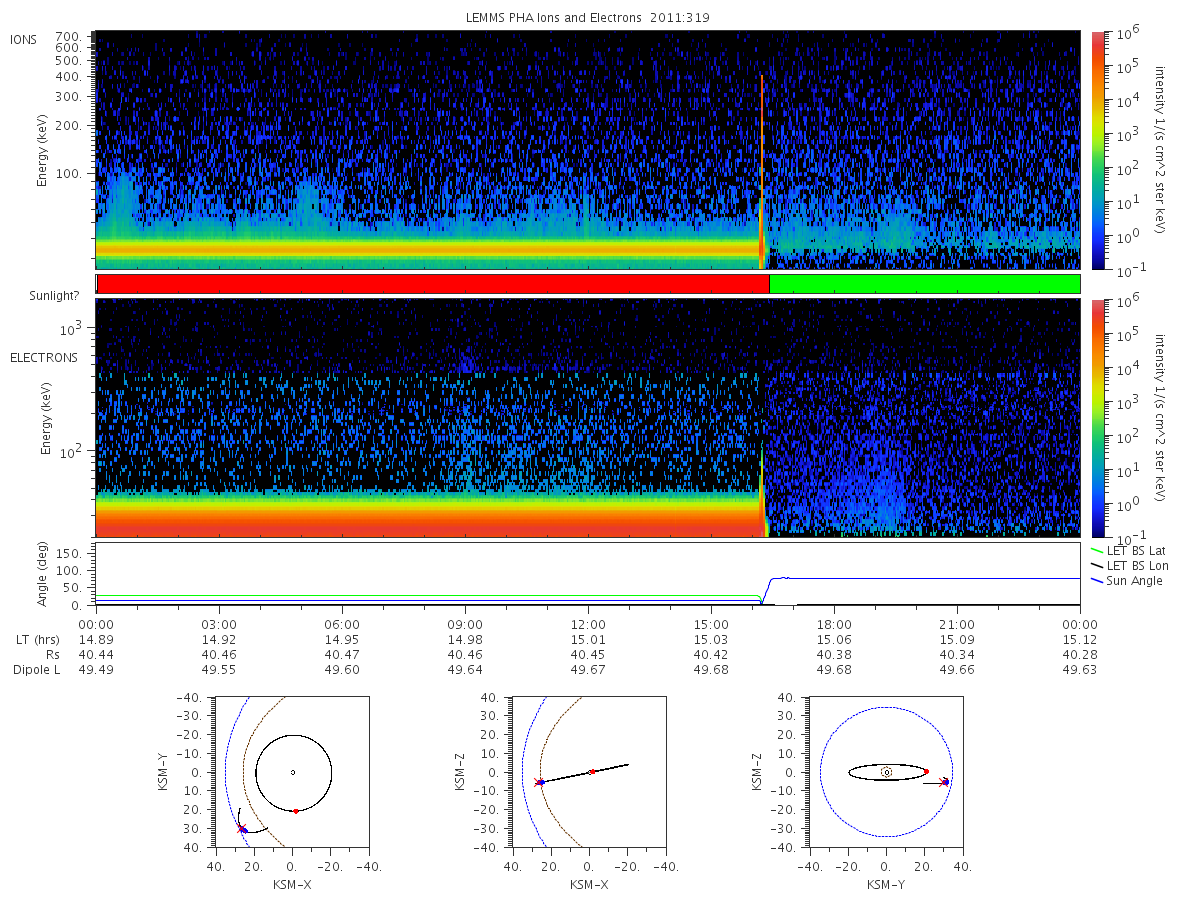Image resolution: width=1200 pixels, height=900 pixels.
Task: Click the 15:00 time tick label
Action: pyautogui.click(x=711, y=624)
